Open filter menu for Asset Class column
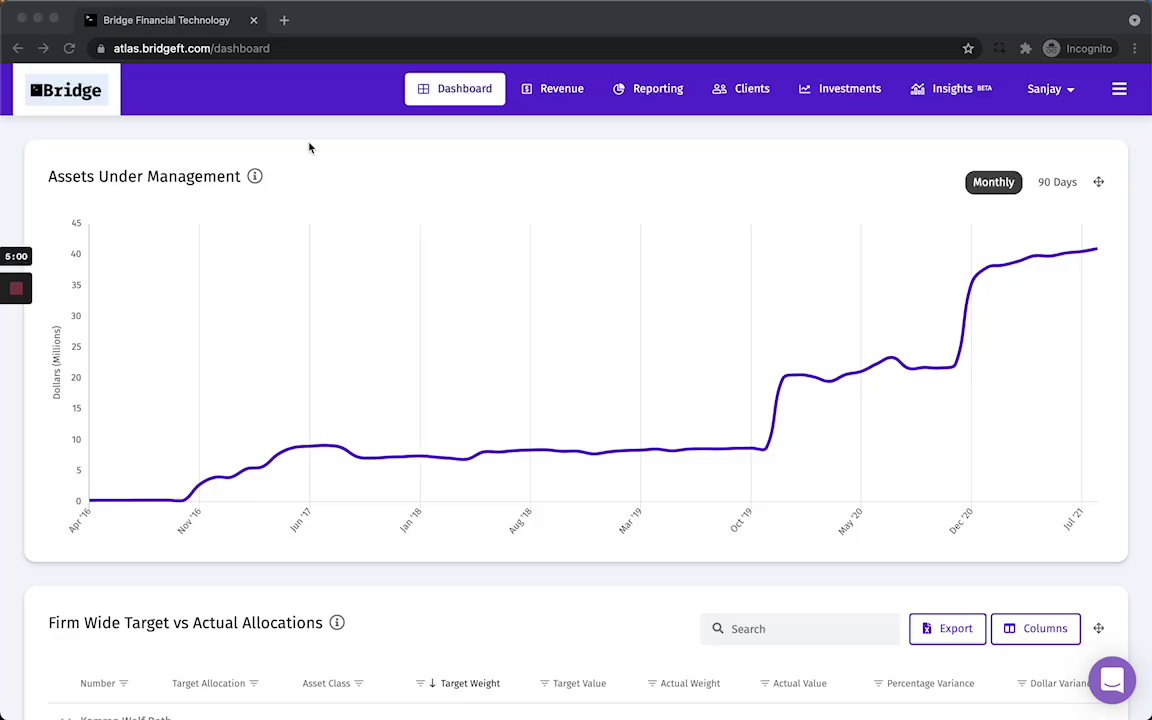Viewport: 1152px width, 720px height. [x=359, y=683]
